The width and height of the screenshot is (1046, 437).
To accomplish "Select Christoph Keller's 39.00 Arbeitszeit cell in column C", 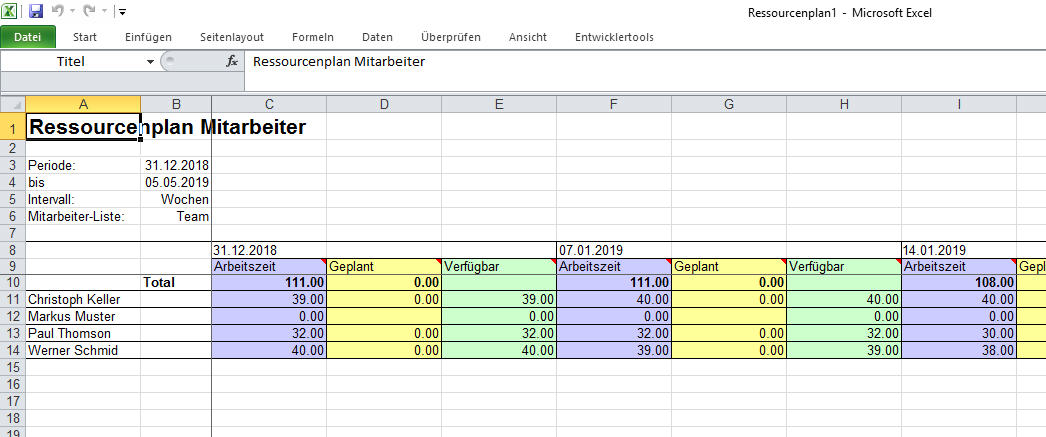I will click(x=269, y=299).
